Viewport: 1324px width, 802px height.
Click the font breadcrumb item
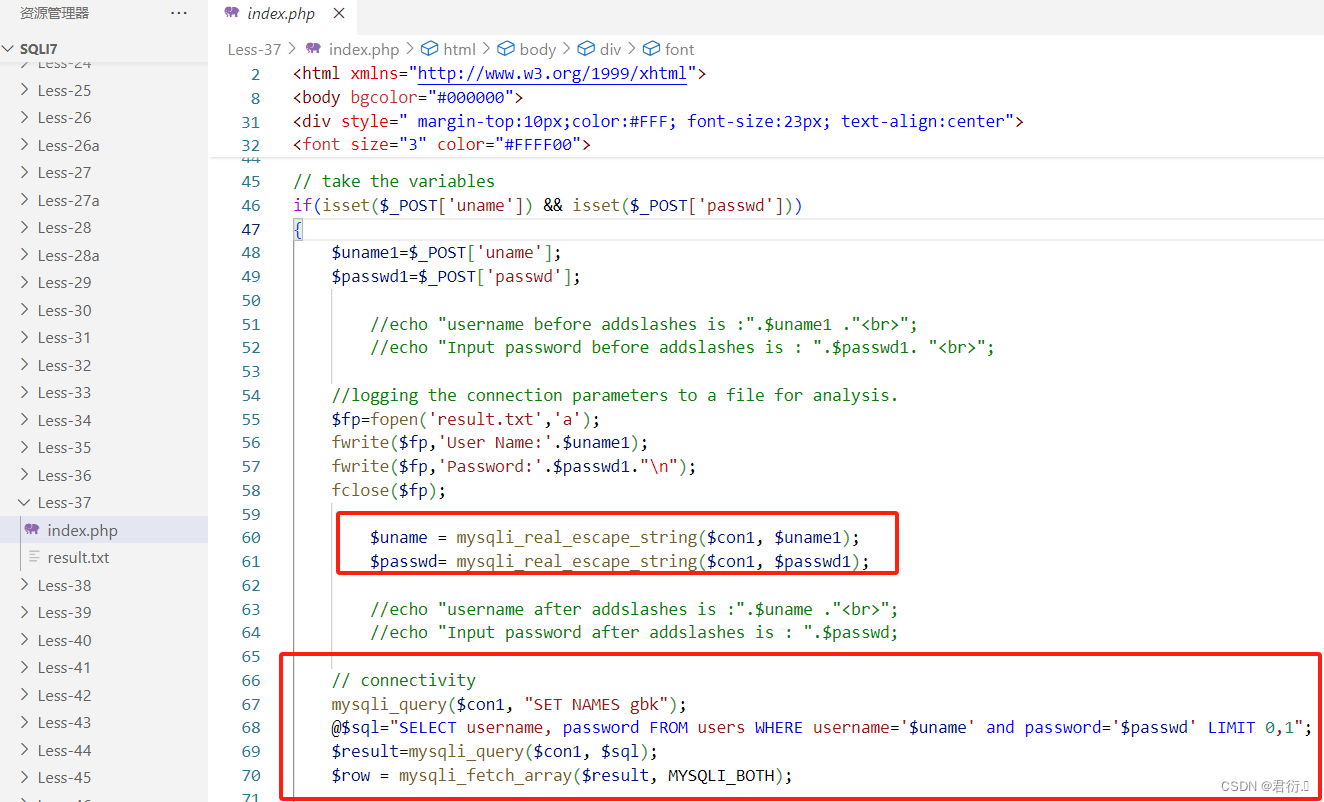click(x=680, y=49)
